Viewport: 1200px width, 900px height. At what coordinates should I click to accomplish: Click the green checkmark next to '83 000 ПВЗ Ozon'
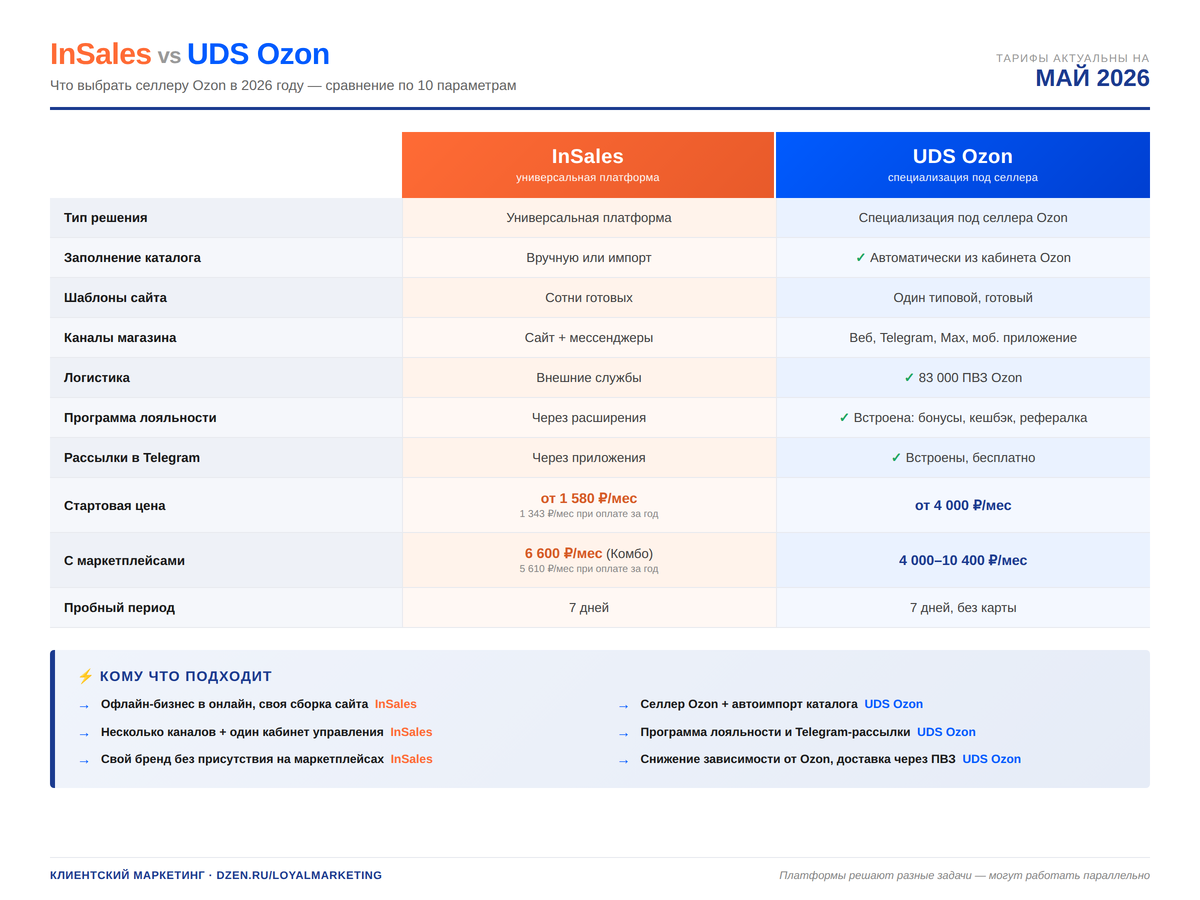[910, 378]
